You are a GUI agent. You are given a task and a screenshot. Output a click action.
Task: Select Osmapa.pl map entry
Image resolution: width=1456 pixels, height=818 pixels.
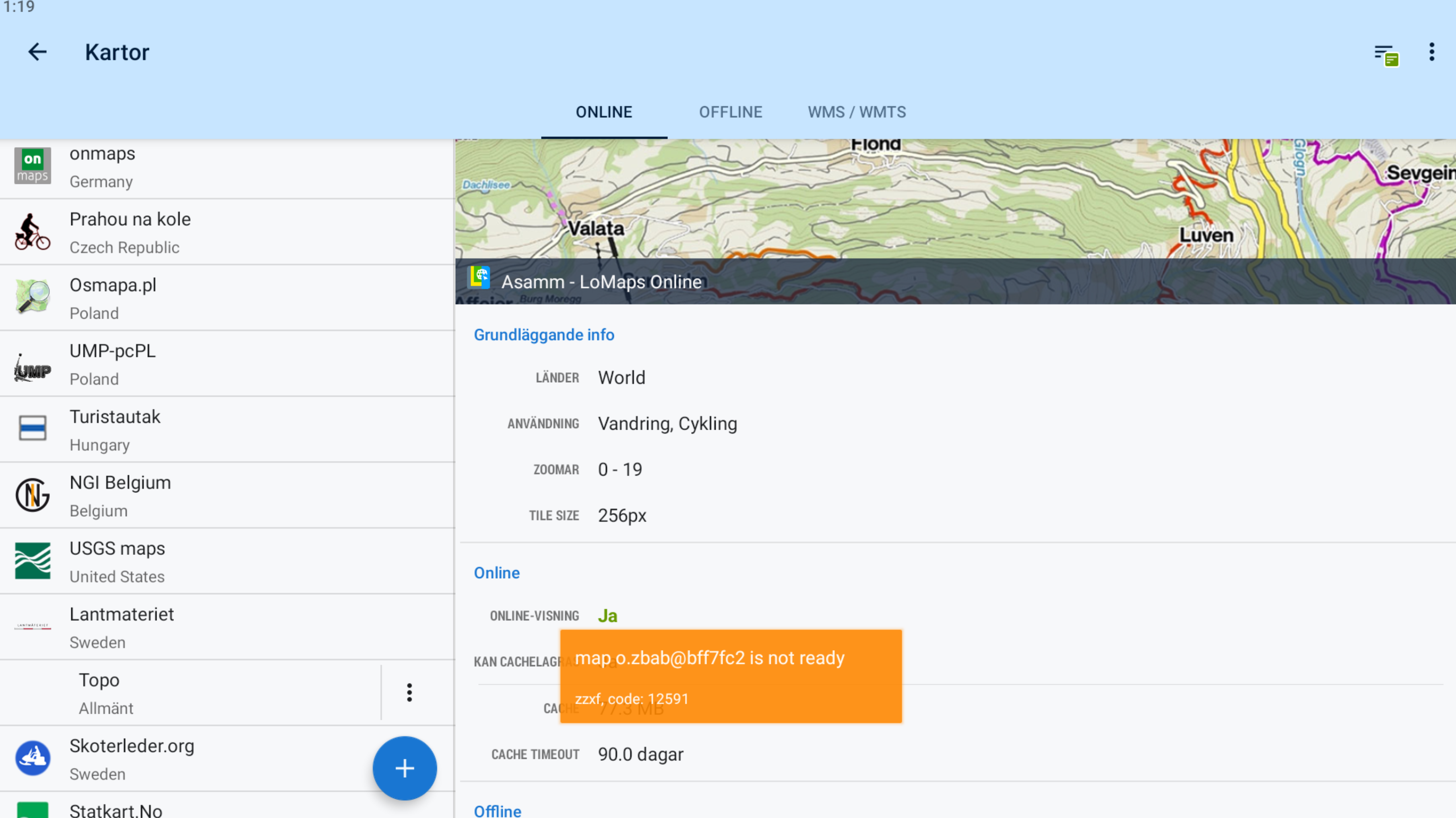(227, 298)
